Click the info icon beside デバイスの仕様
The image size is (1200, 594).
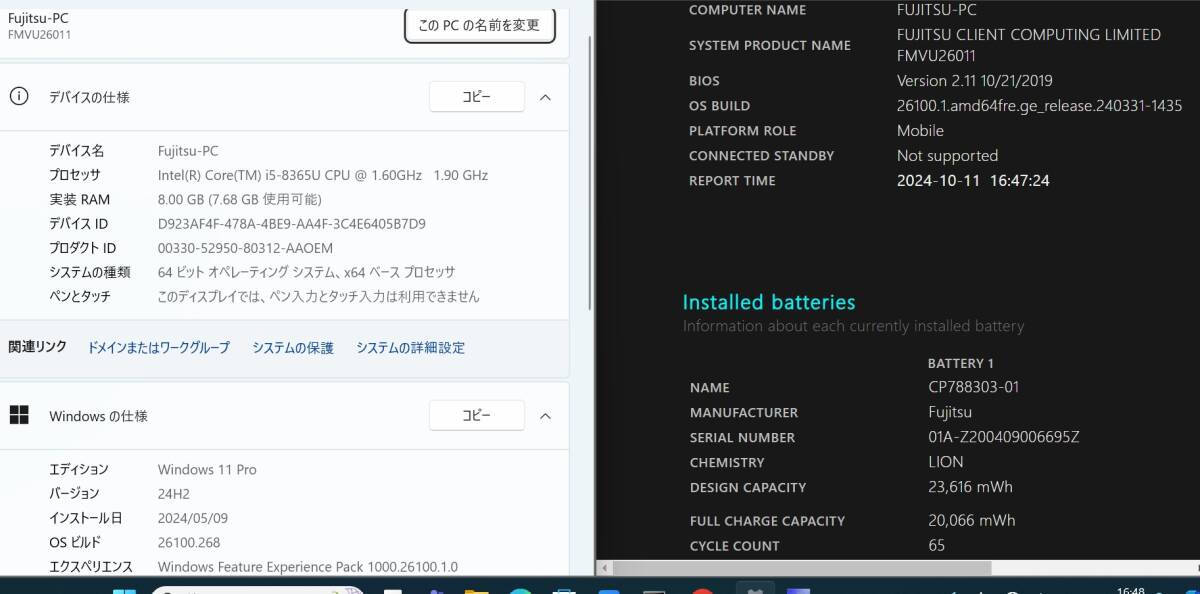[19, 96]
